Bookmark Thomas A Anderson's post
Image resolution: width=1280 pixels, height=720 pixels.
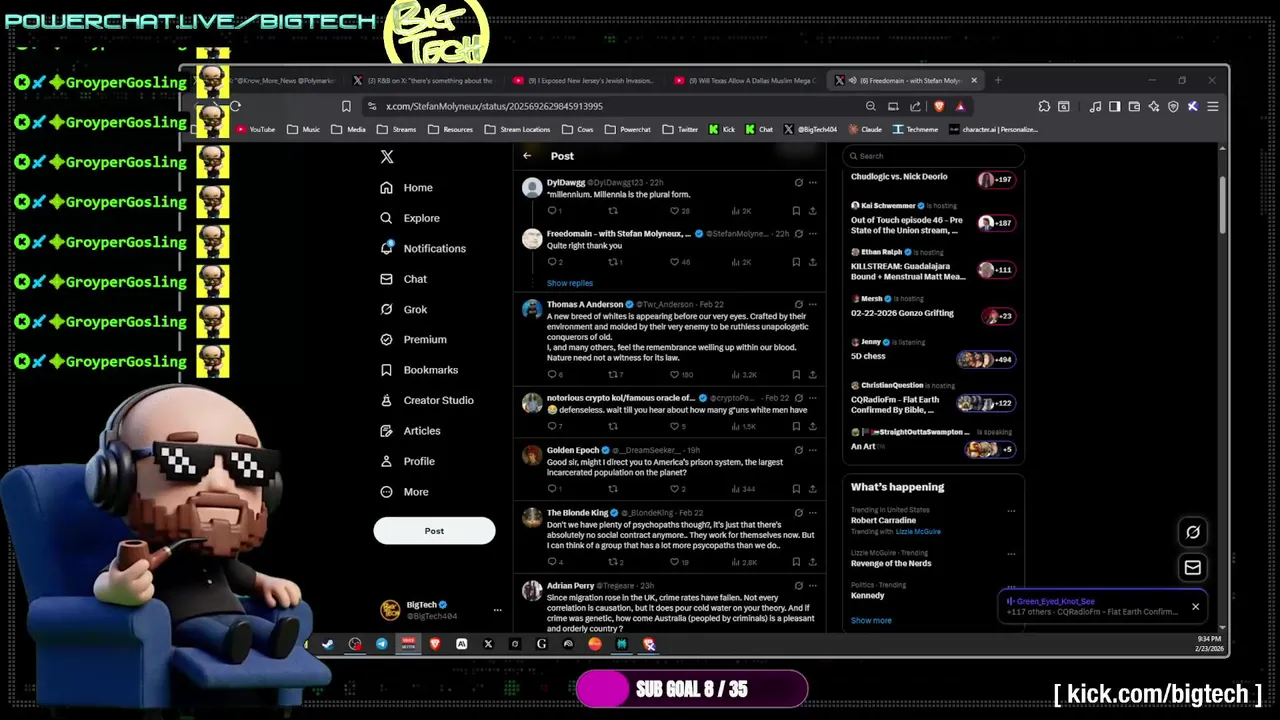796,375
